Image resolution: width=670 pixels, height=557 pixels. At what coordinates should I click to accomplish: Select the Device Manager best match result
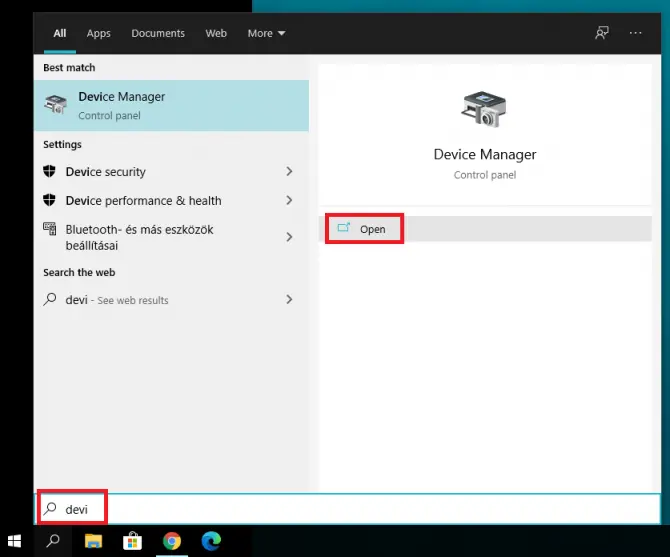pos(171,106)
